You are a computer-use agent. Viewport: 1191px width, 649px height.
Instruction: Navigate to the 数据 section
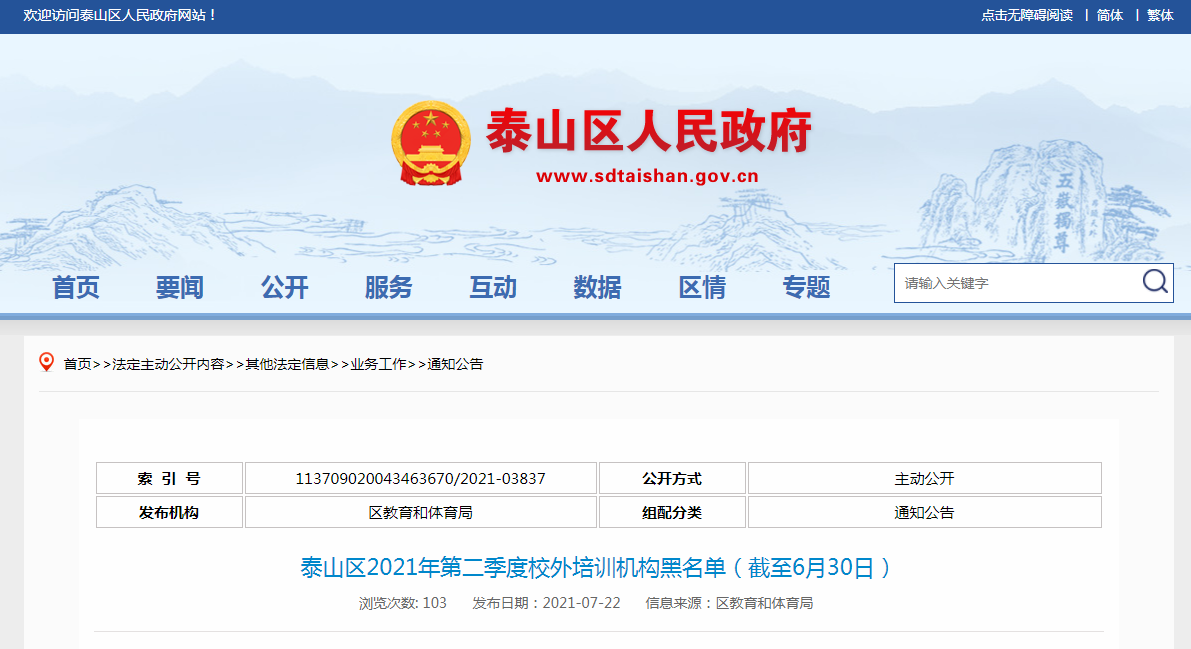597,288
